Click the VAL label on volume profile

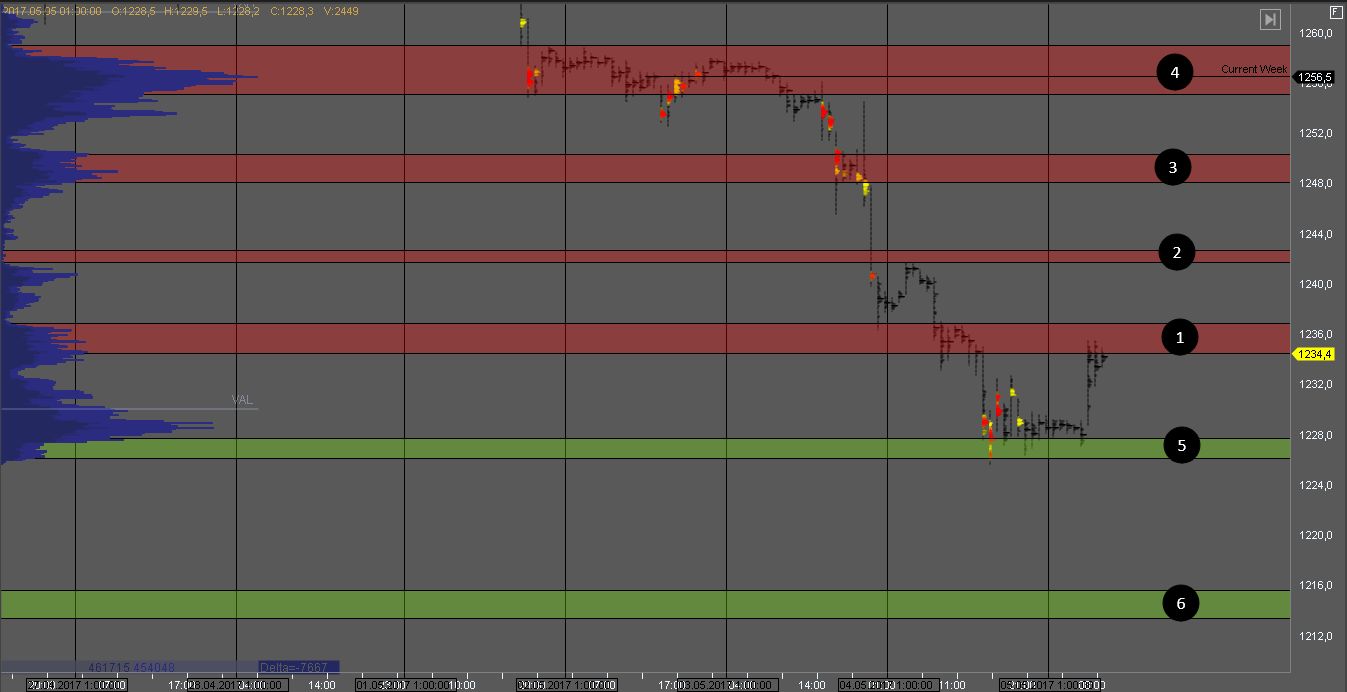242,400
